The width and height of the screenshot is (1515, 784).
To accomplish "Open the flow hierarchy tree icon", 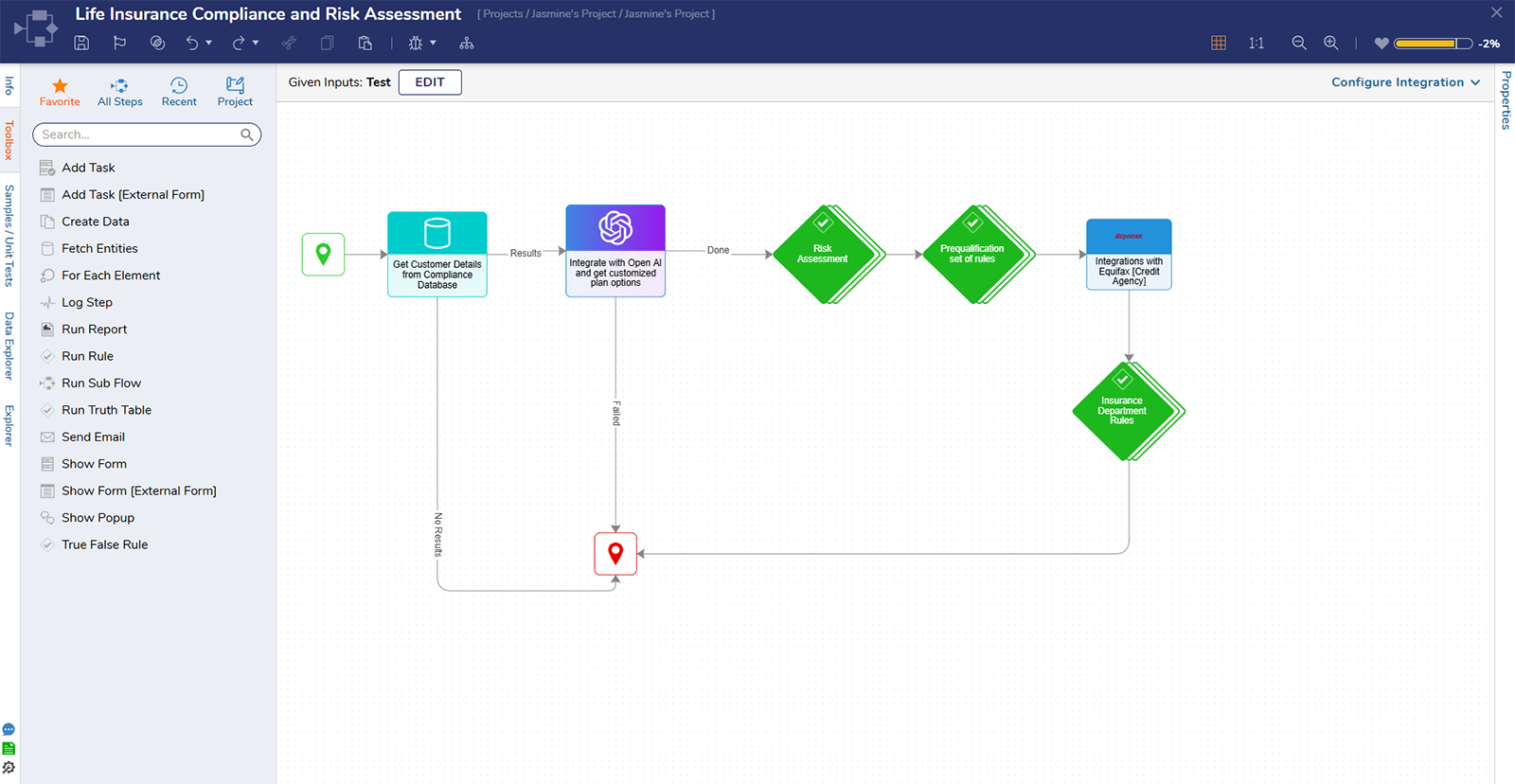I will pos(466,43).
